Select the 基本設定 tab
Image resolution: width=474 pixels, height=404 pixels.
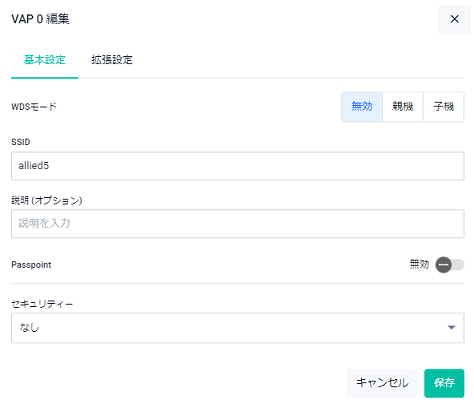45,60
